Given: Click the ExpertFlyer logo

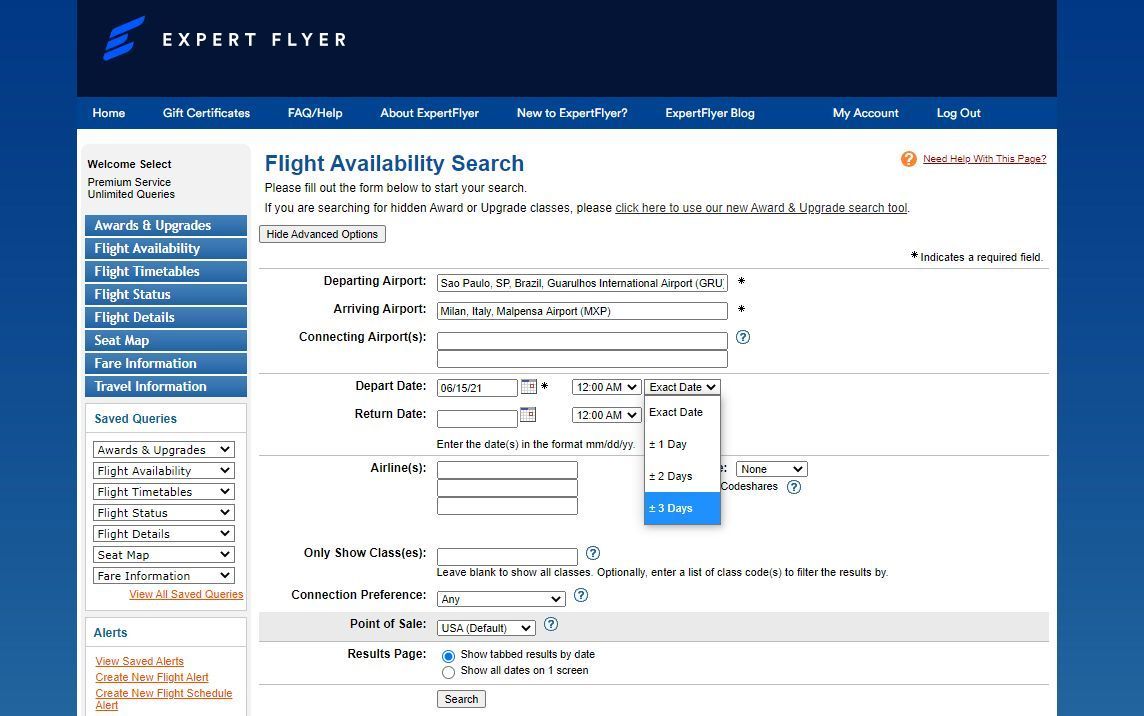Looking at the screenshot, I should click(x=225, y=39).
